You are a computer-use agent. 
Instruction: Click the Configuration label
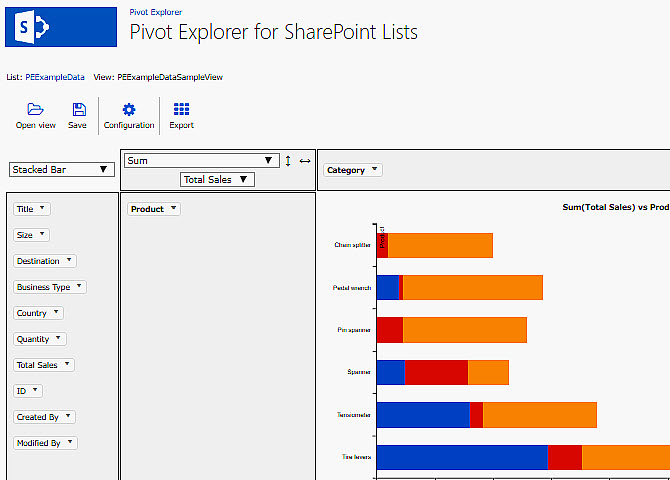pyautogui.click(x=129, y=125)
